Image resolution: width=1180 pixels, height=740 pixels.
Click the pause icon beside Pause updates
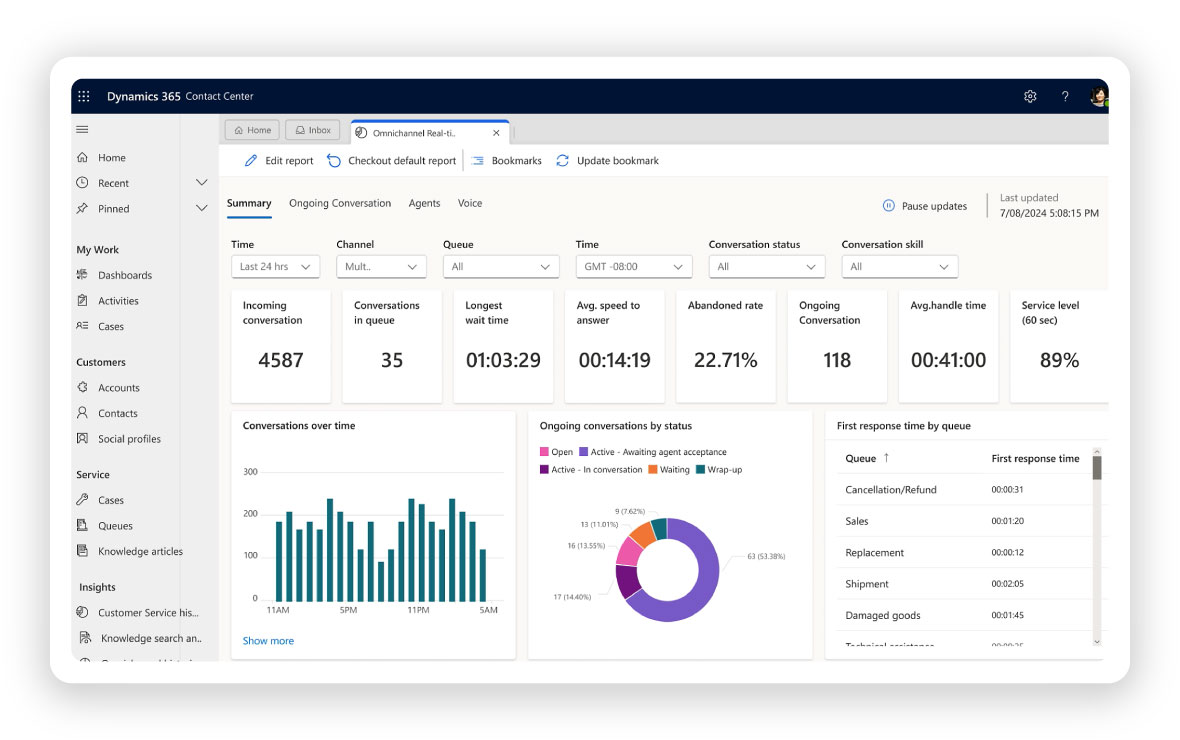point(888,206)
